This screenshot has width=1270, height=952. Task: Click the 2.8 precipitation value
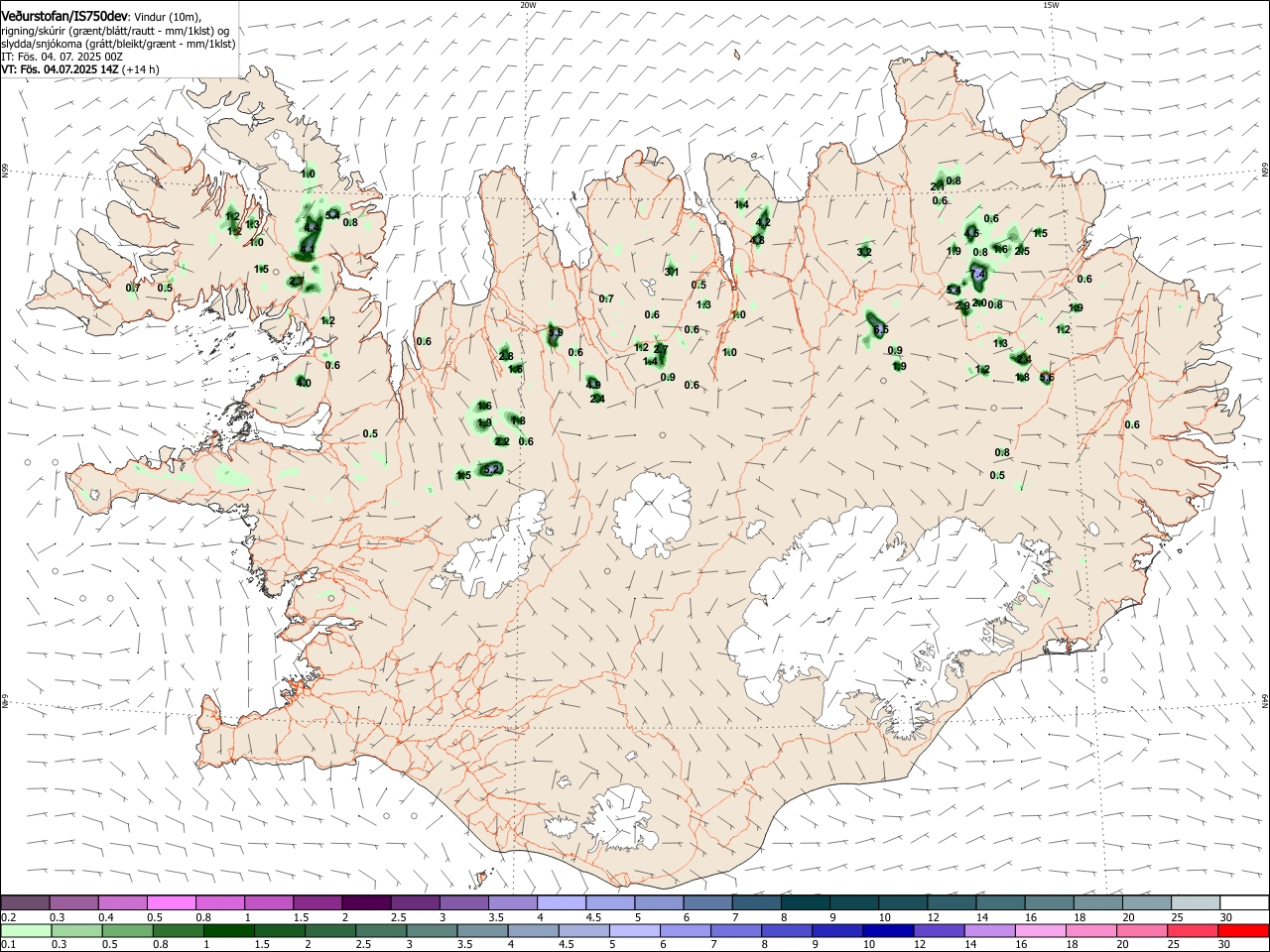[506, 356]
